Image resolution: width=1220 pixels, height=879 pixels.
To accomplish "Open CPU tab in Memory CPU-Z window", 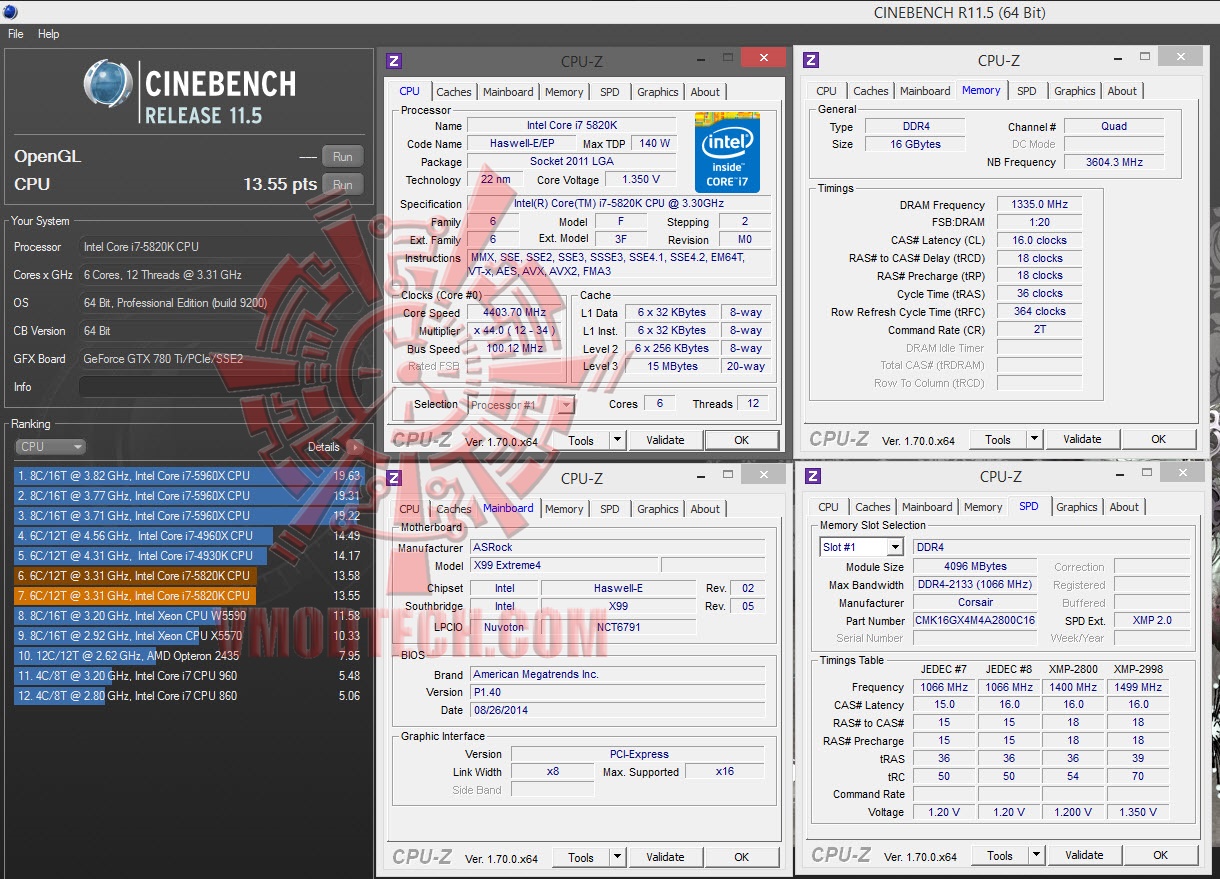I will (x=827, y=91).
